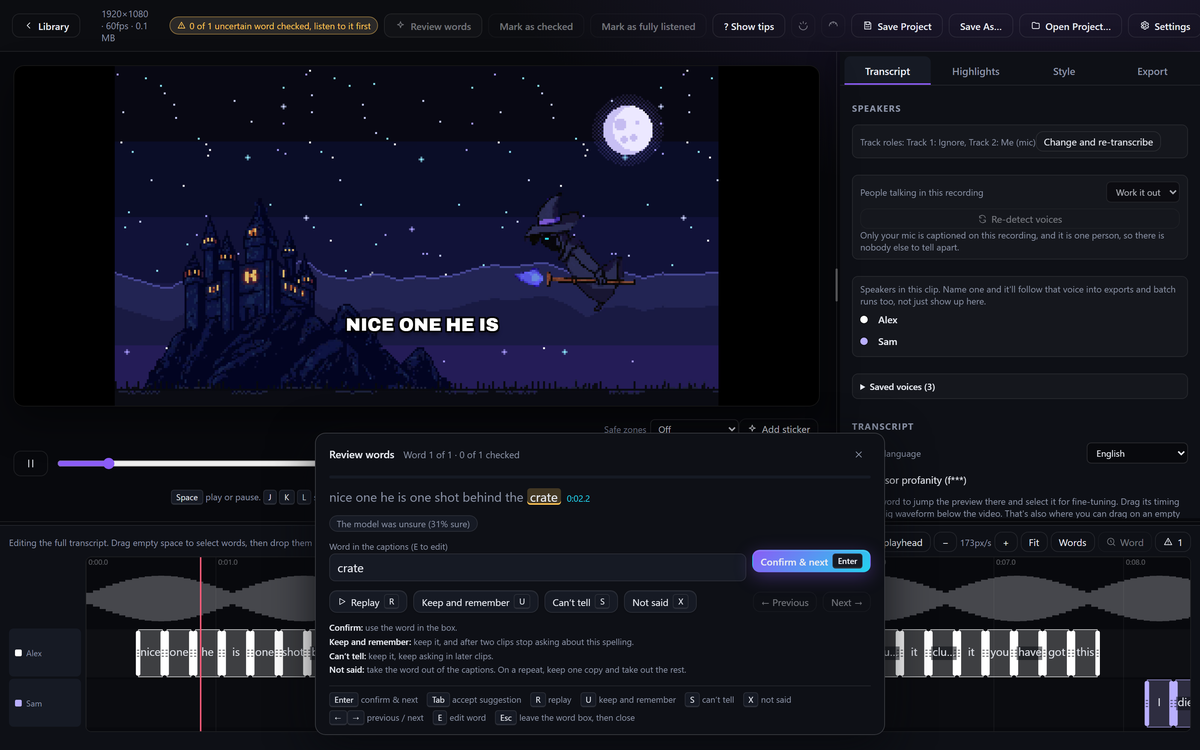Viewport: 1200px width, 750px height.
Task: Click the timeline word block 'got'
Action: [1057, 652]
